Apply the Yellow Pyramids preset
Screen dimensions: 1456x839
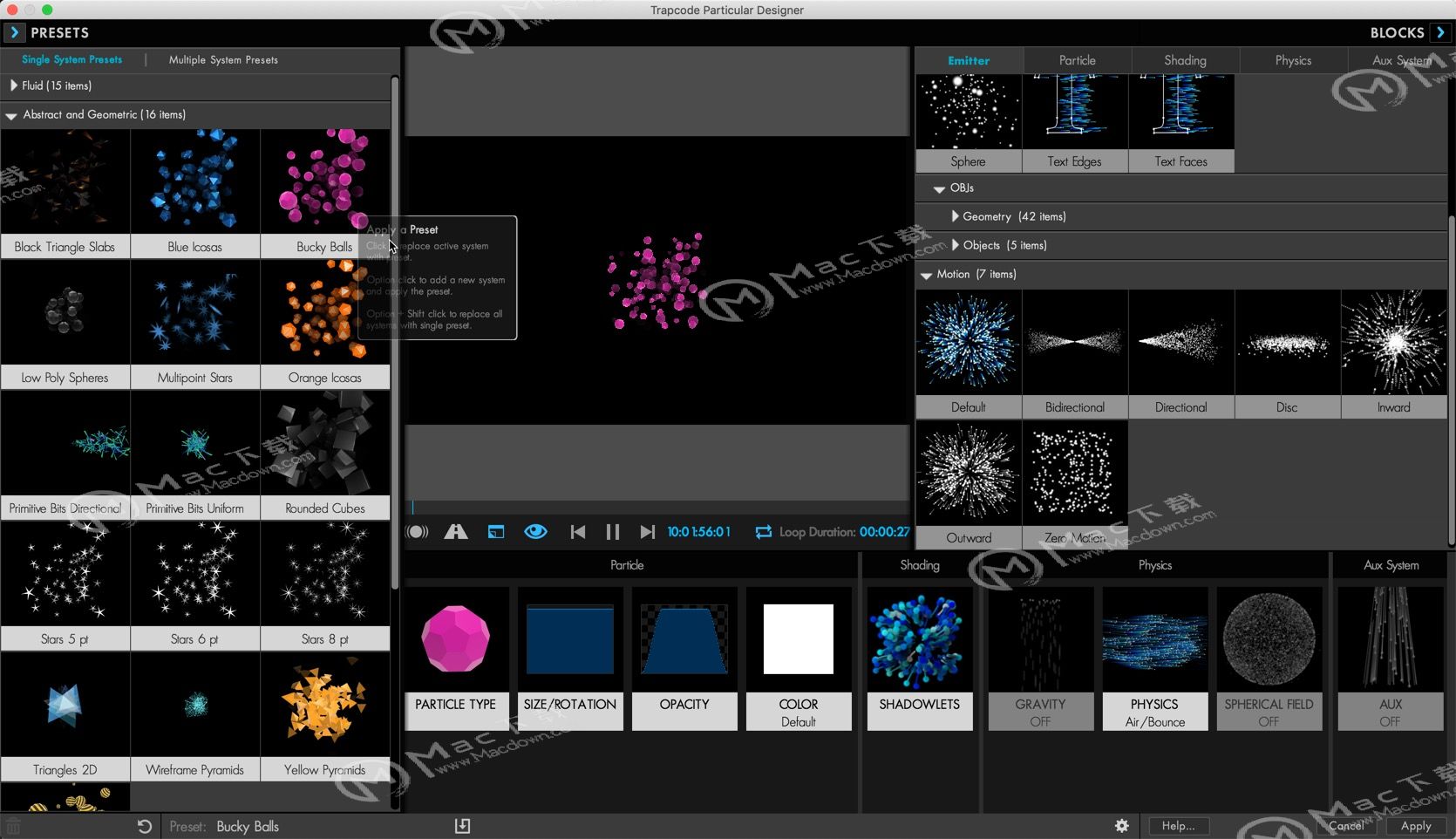pos(325,717)
